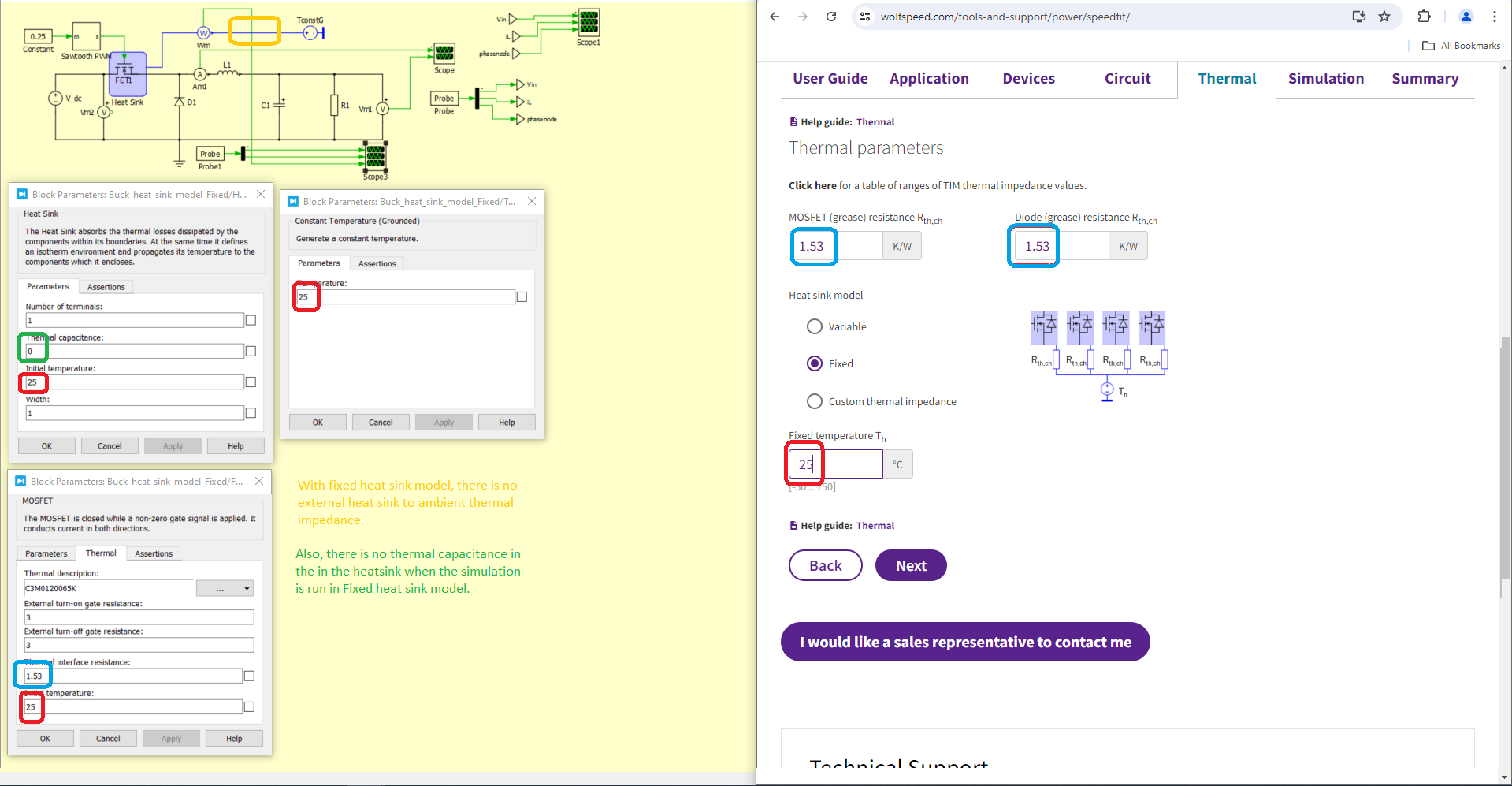Screen dimensions: 1512x786
Task: Open the Summary tab on SpeedFit
Action: coord(1425,79)
